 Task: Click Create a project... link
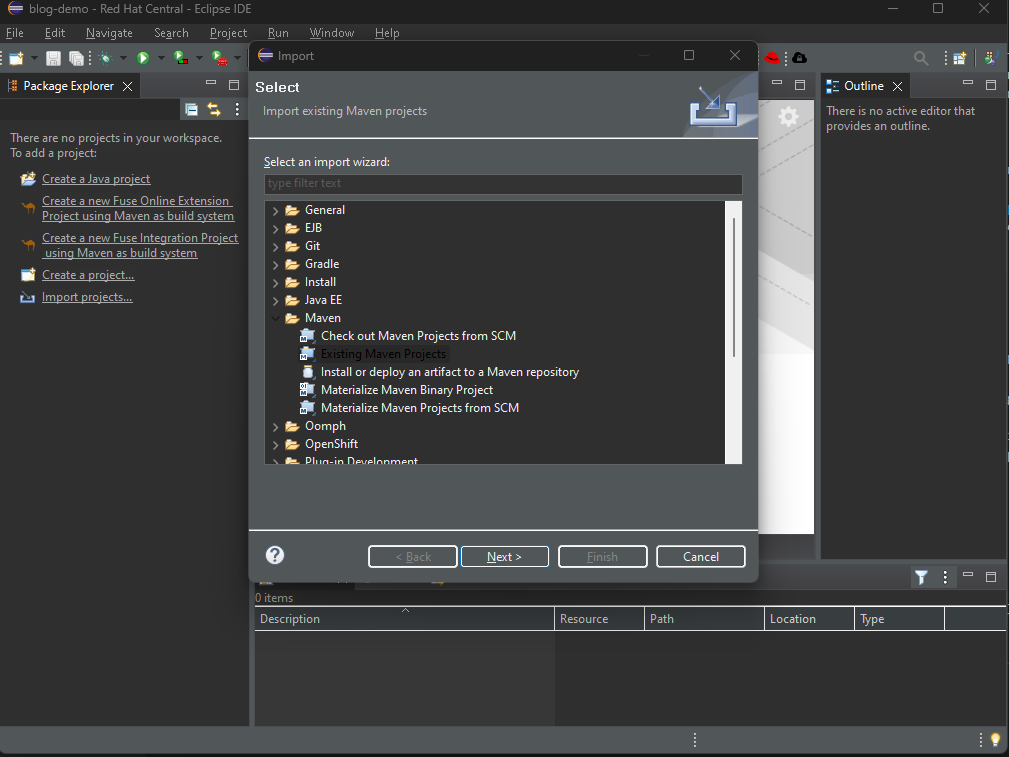(88, 275)
